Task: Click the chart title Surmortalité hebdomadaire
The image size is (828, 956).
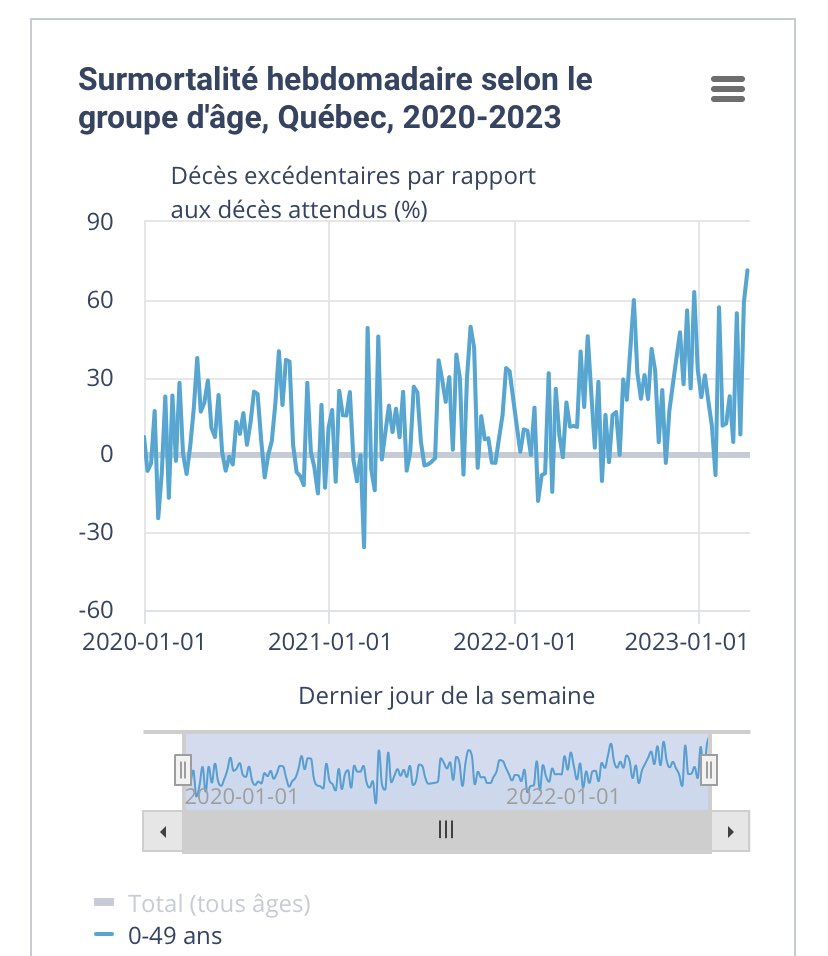Action: [x=335, y=98]
